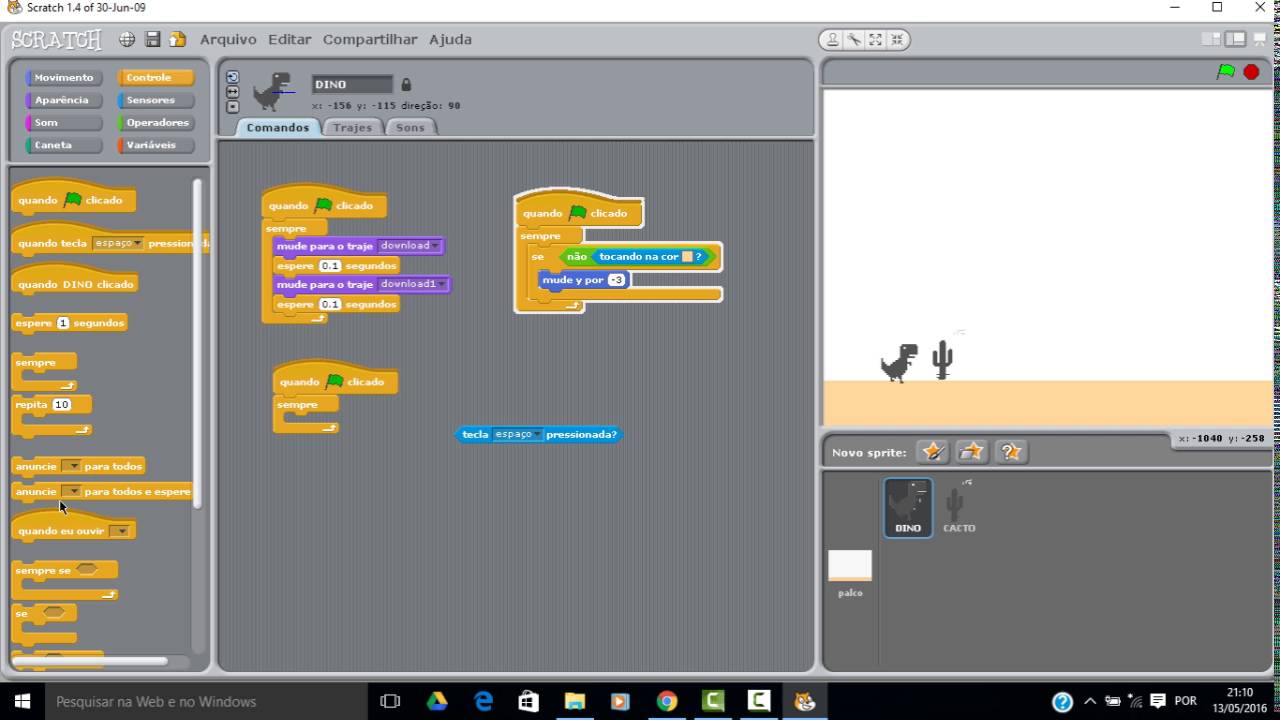Viewport: 1280px width, 720px height.
Task: Select the Caneta block category
Action: coord(63,145)
